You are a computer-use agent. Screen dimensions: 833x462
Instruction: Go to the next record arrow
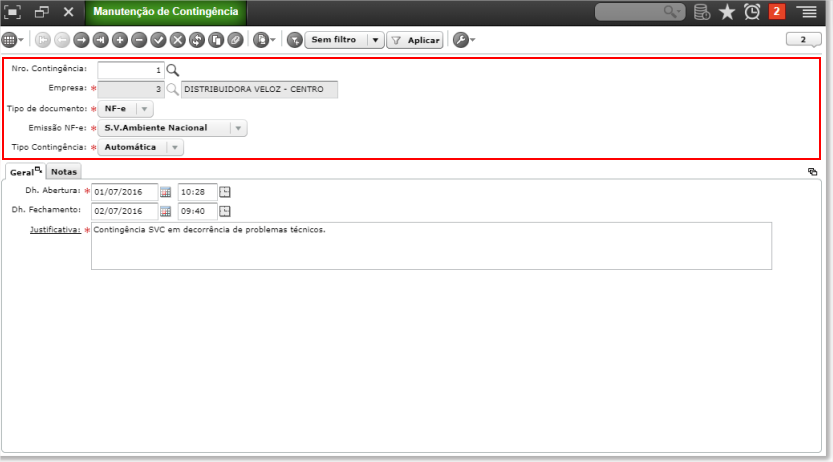point(81,40)
